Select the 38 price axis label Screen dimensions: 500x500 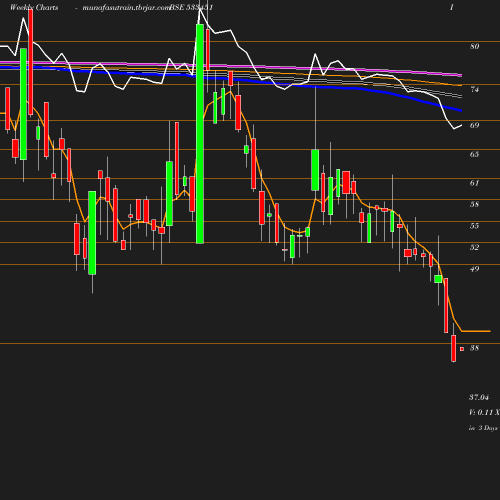click(x=475, y=348)
